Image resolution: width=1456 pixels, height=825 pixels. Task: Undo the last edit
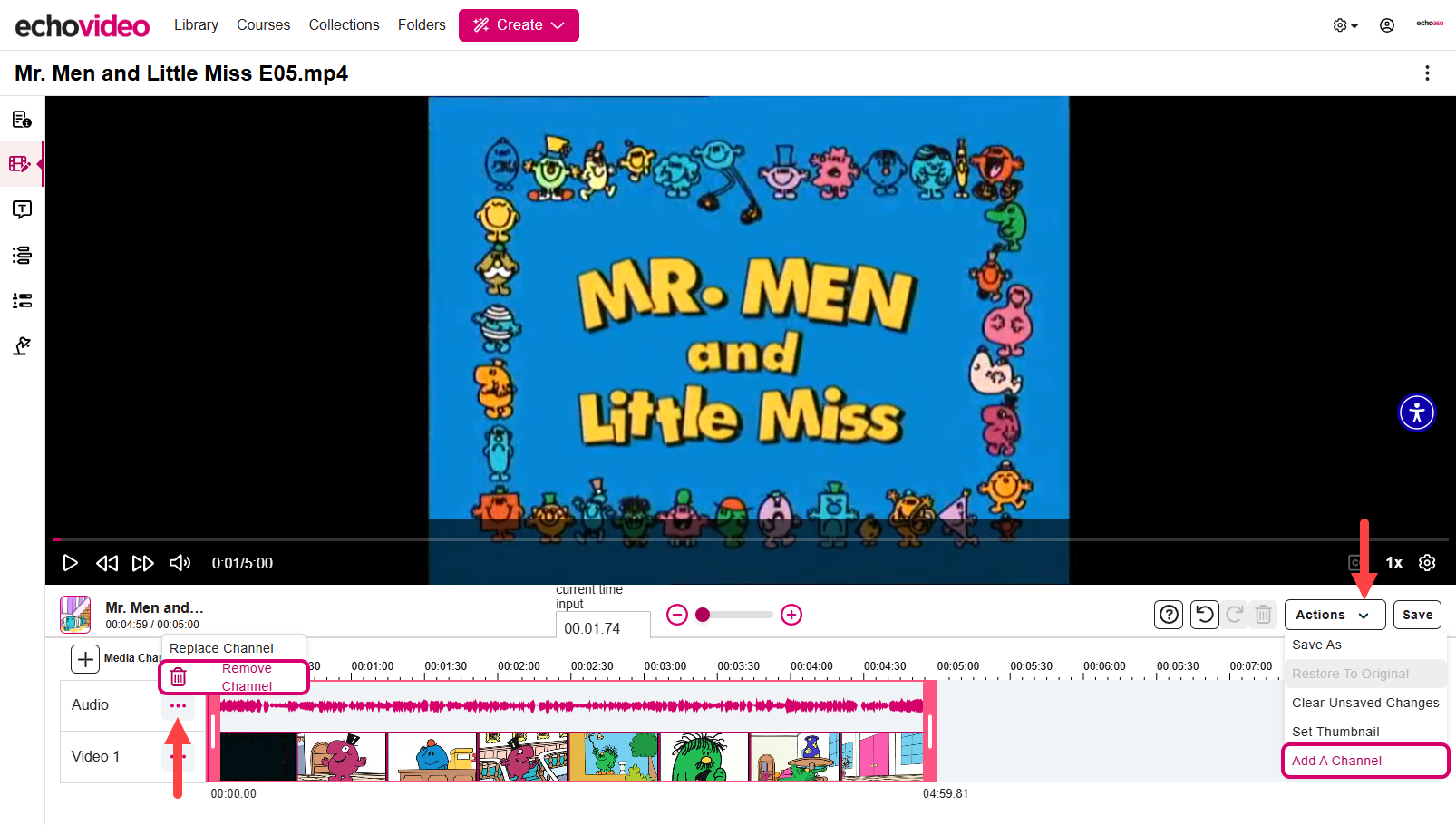[1204, 615]
